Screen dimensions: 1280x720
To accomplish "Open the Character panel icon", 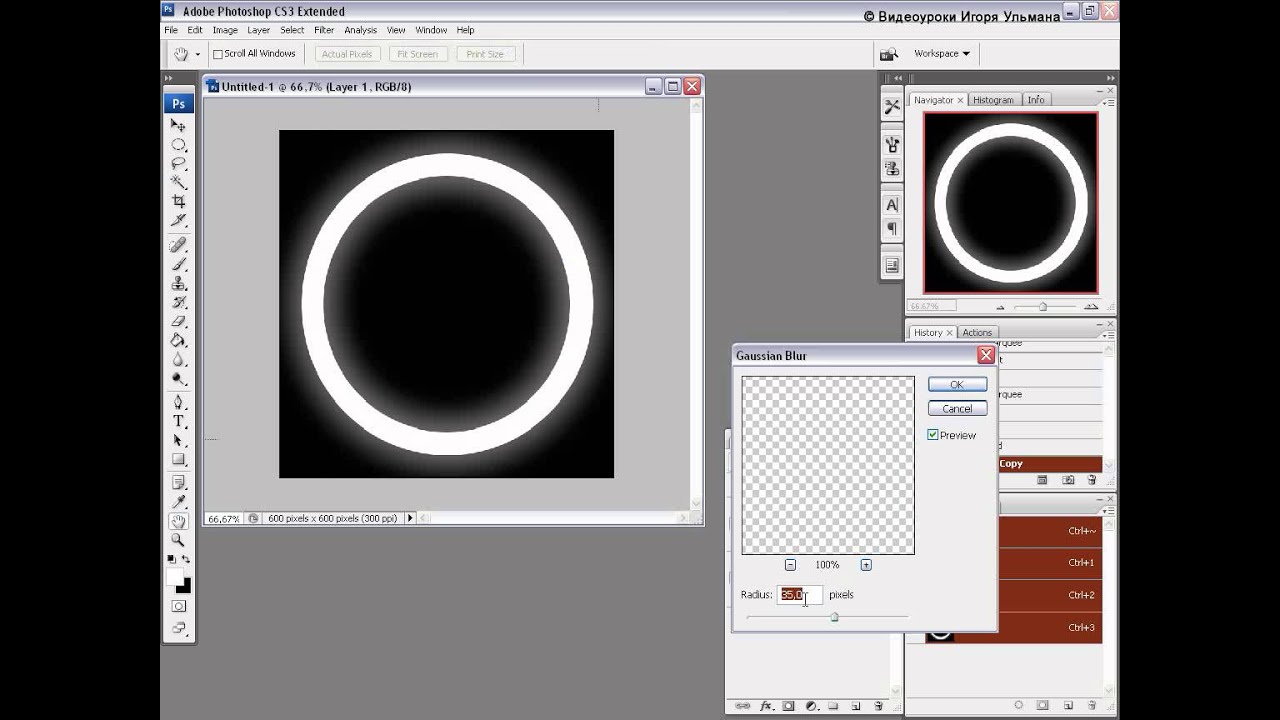I will click(892, 205).
